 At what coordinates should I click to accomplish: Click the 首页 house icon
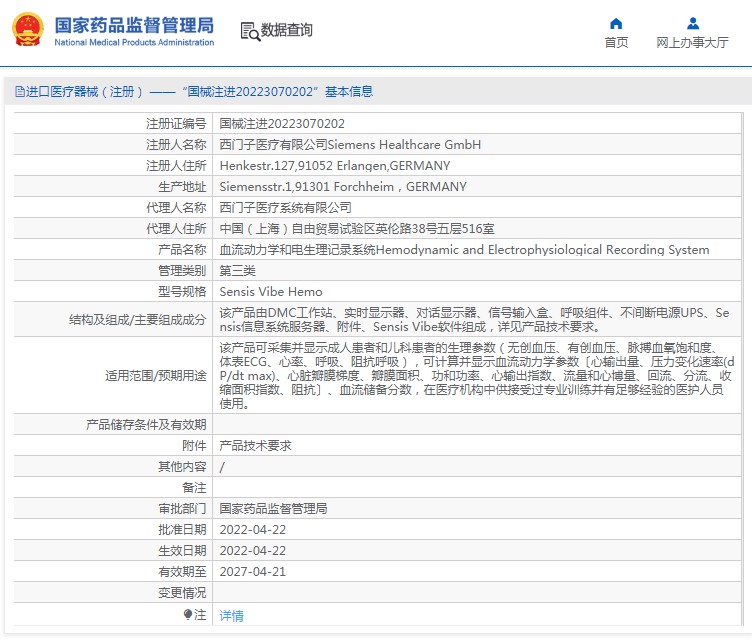point(616,23)
